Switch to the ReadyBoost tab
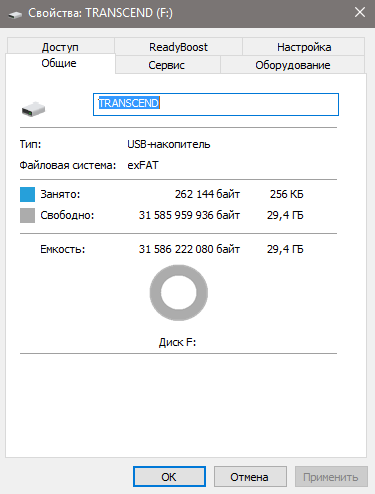The image size is (375, 494). [178, 46]
